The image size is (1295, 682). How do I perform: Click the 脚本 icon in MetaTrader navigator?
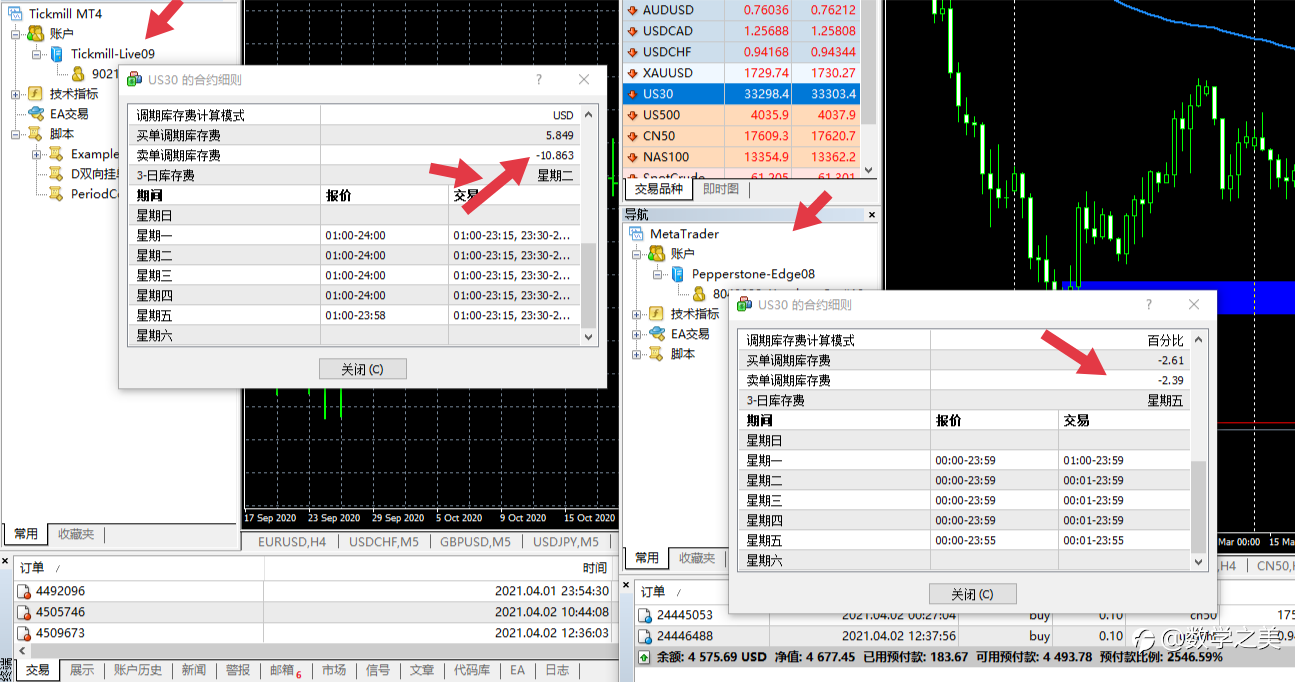(657, 354)
